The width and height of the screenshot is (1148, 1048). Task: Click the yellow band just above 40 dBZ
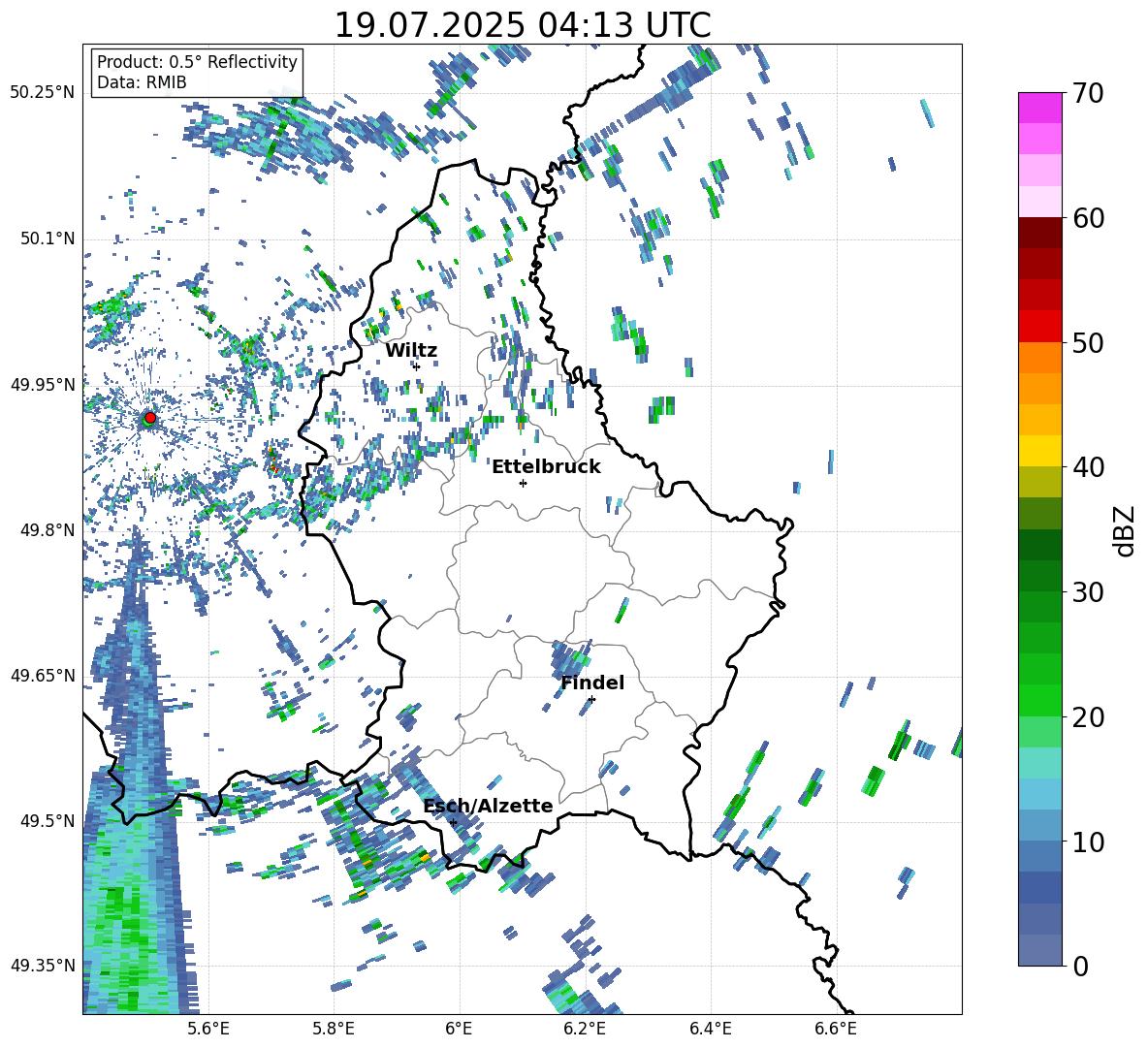point(1039,450)
